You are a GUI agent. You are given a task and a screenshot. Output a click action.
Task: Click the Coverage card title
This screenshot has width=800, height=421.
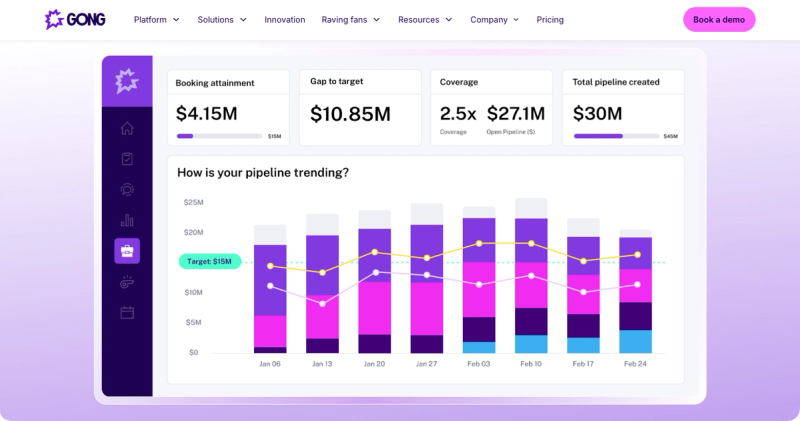pos(459,82)
